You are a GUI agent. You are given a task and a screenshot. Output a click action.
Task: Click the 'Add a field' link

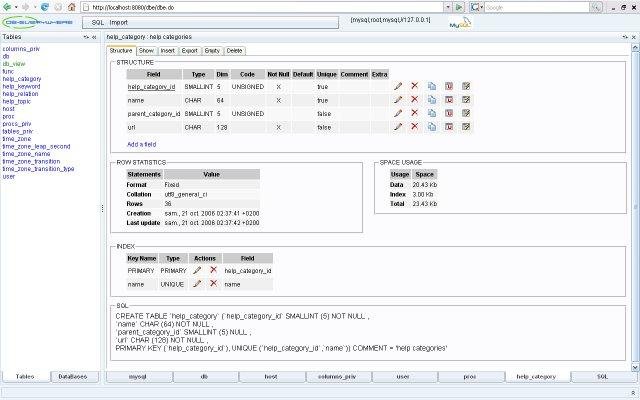(141, 144)
